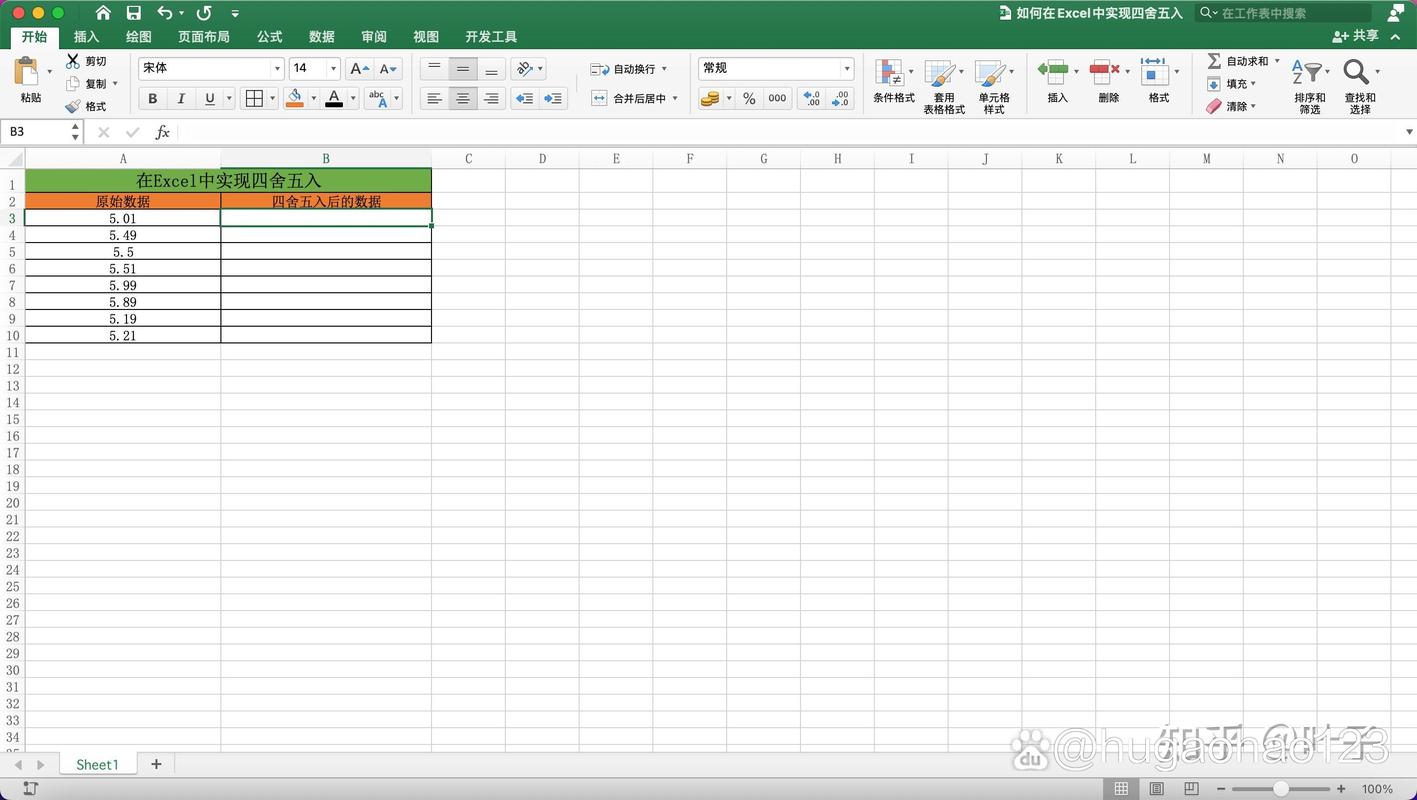Viewport: 1417px width, 800px height.
Task: Toggle middle vertical alignment
Action: [x=463, y=69]
